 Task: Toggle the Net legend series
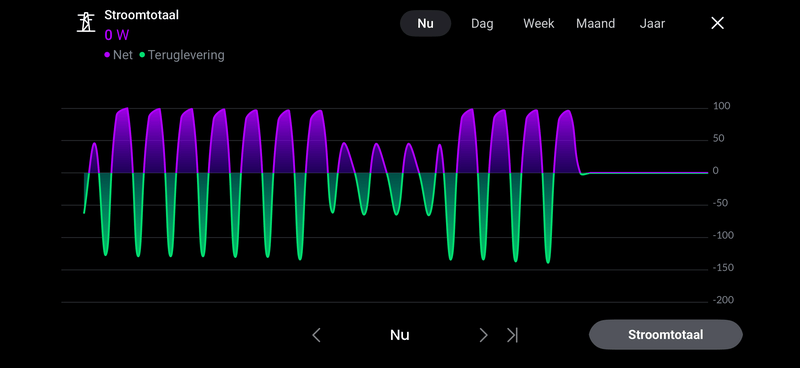pyautogui.click(x=118, y=55)
